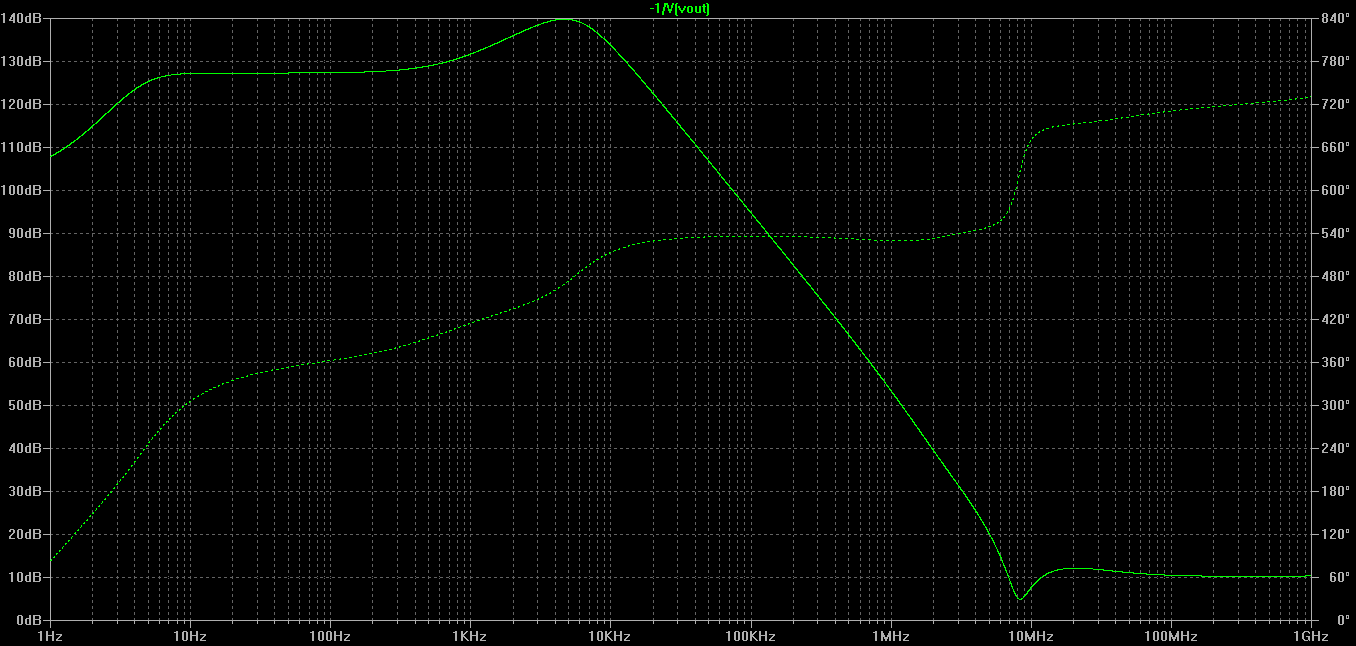Click the 100dB magnitude axis label
This screenshot has width=1356, height=646.
point(23,190)
